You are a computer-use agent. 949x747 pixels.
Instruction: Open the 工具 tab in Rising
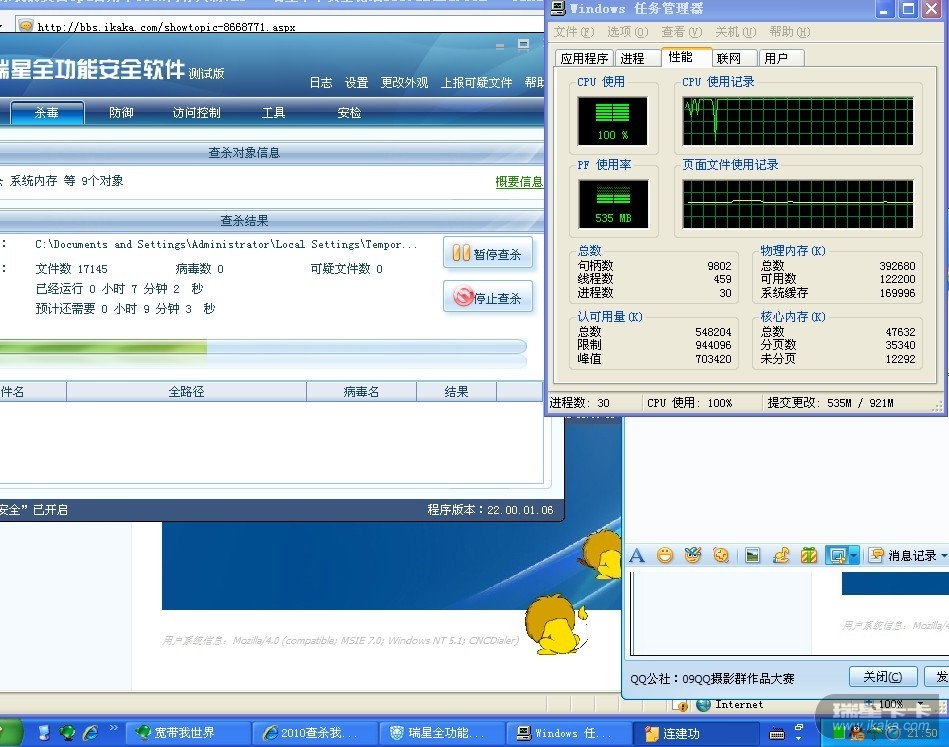(274, 113)
